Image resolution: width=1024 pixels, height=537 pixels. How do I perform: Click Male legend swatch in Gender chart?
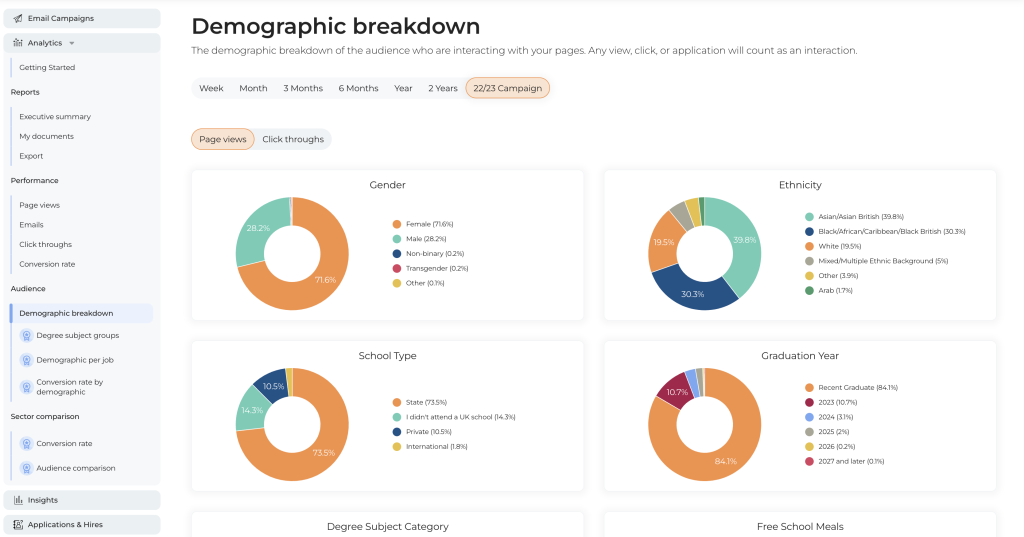pos(396,239)
